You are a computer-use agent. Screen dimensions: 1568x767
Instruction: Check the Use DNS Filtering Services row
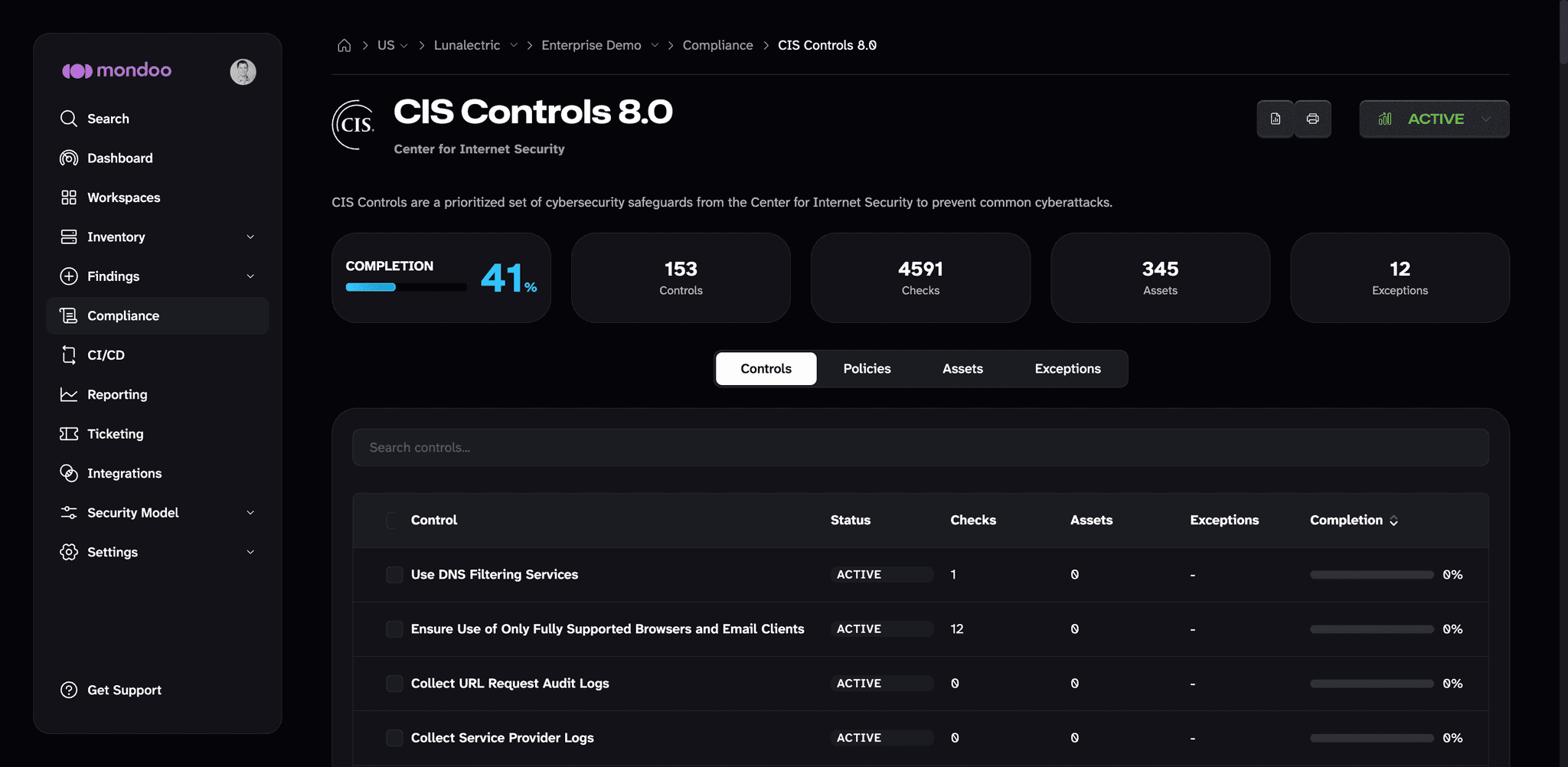[394, 575]
